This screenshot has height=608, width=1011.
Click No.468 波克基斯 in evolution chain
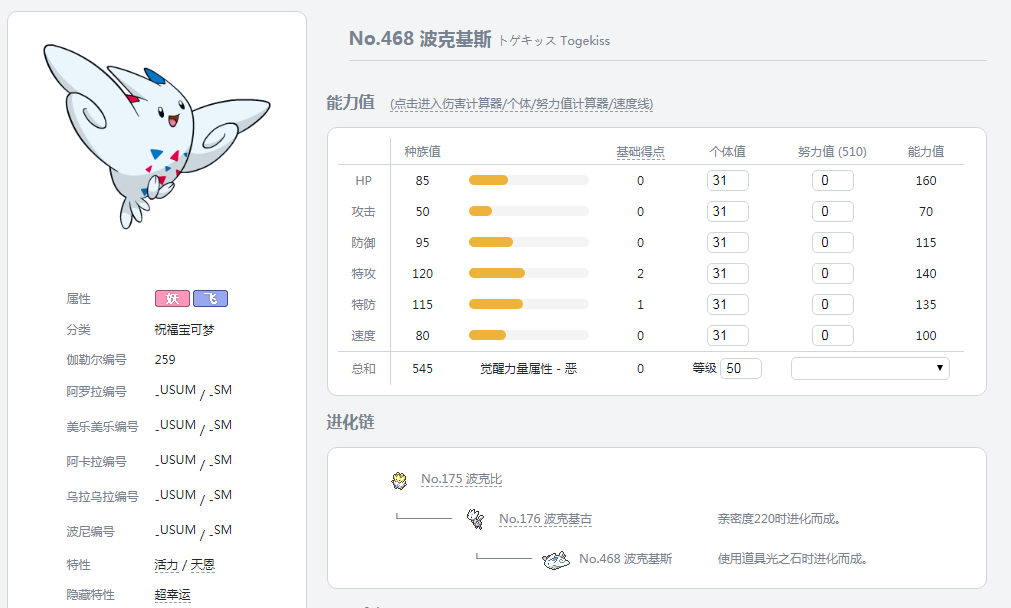tap(625, 559)
